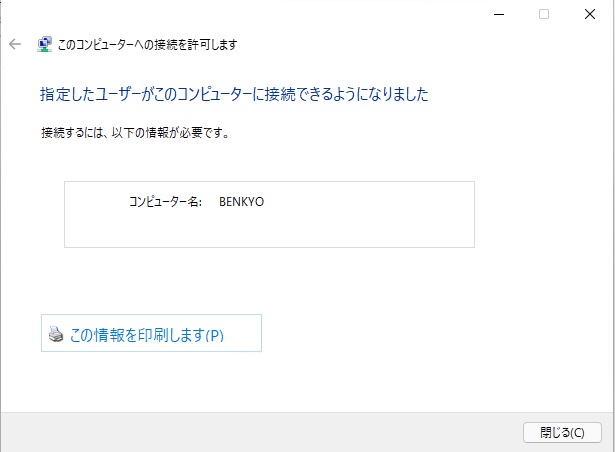
Task: Click the blue heading 指定したユーザーが…接続できるようになりました
Action: [234, 94]
